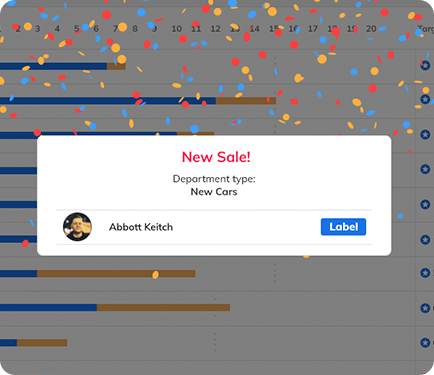Click the Target column header
The image size is (434, 375).
[426, 29]
